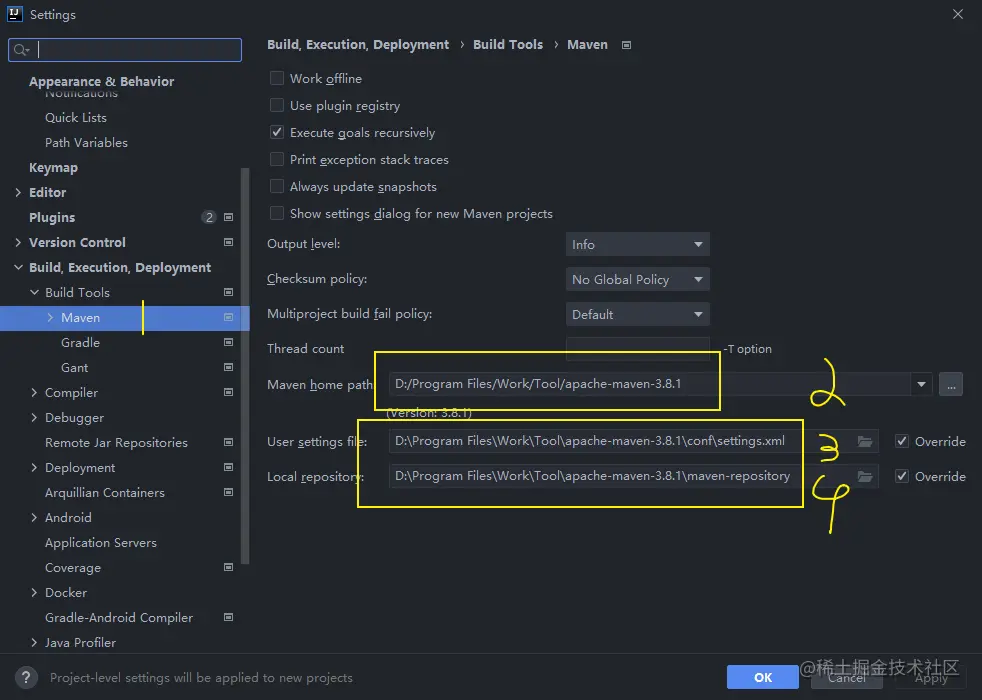Screen dimensions: 982x700
Task: Click project-level icon beside Version Control
Action: click(x=229, y=242)
